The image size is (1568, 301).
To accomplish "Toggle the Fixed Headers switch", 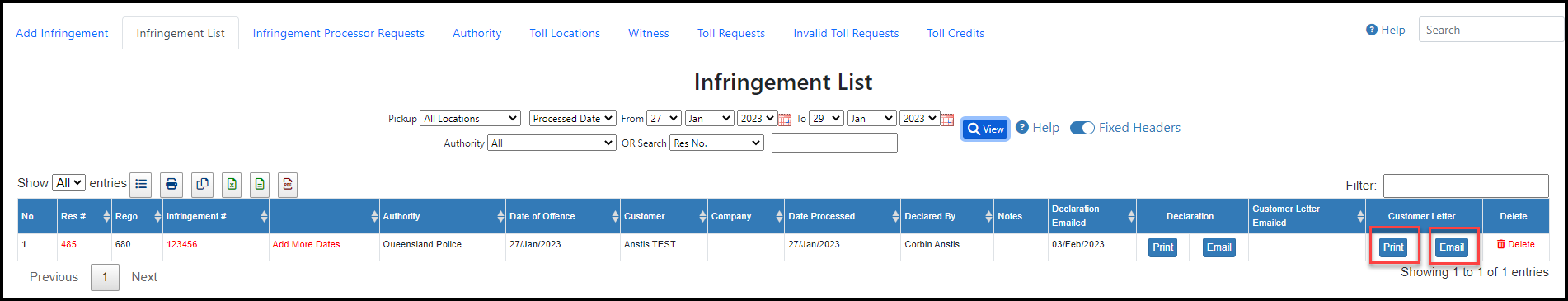I will (x=1082, y=128).
